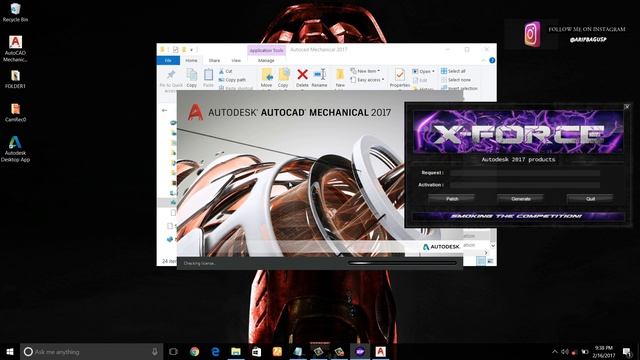Open Task View on the taskbar

pos(173,351)
